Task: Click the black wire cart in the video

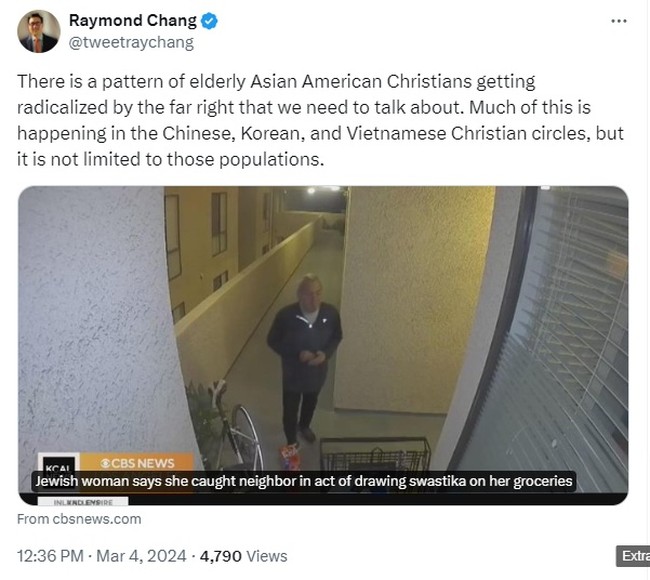Action: 375,454
